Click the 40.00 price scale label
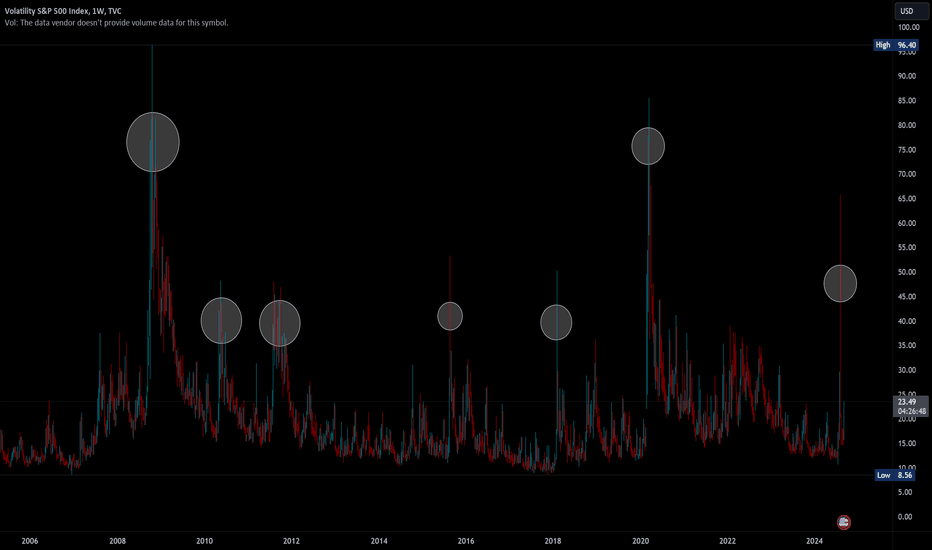This screenshot has height=550, width=932. click(907, 321)
